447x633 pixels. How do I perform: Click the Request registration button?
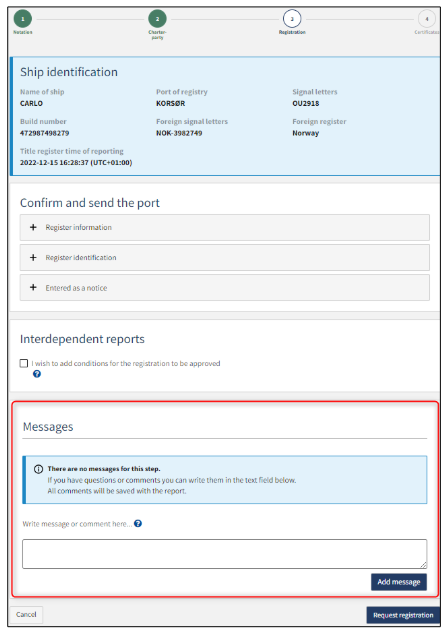[403, 615]
